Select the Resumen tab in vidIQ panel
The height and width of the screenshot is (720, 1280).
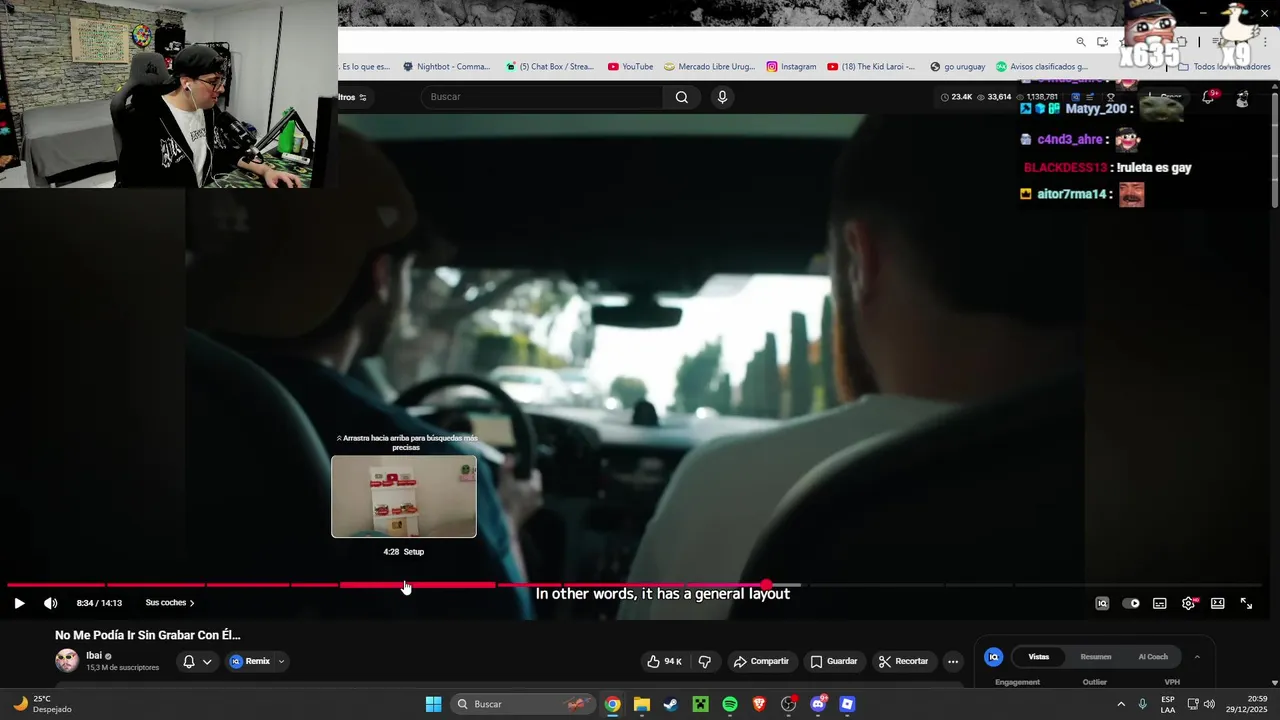click(1096, 657)
